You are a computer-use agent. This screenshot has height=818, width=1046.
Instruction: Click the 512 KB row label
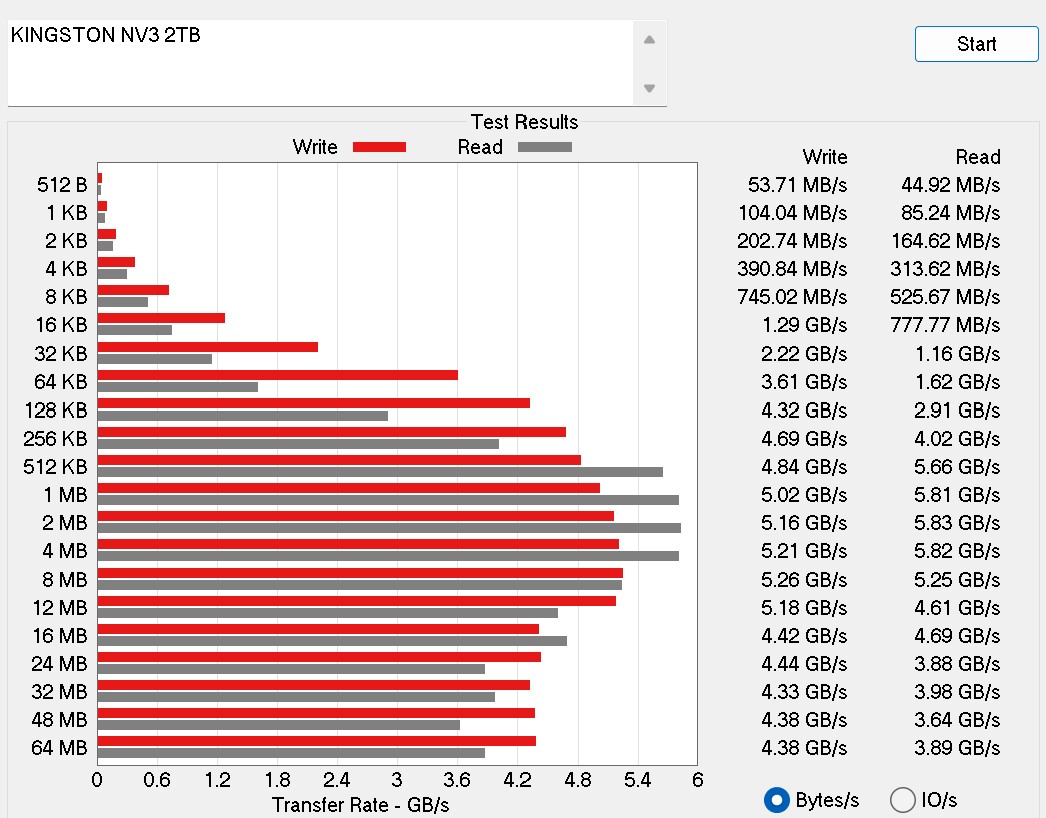pos(55,467)
